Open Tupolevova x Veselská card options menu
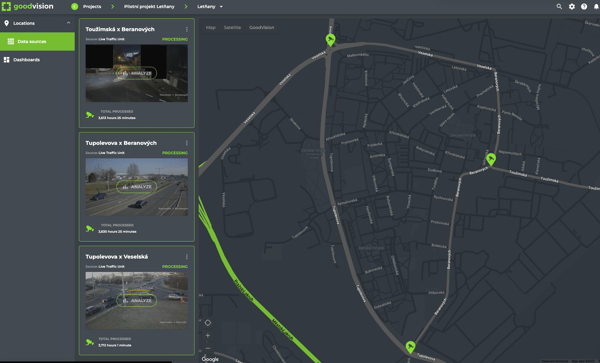Image resolution: width=600 pixels, height=363 pixels. click(x=187, y=257)
